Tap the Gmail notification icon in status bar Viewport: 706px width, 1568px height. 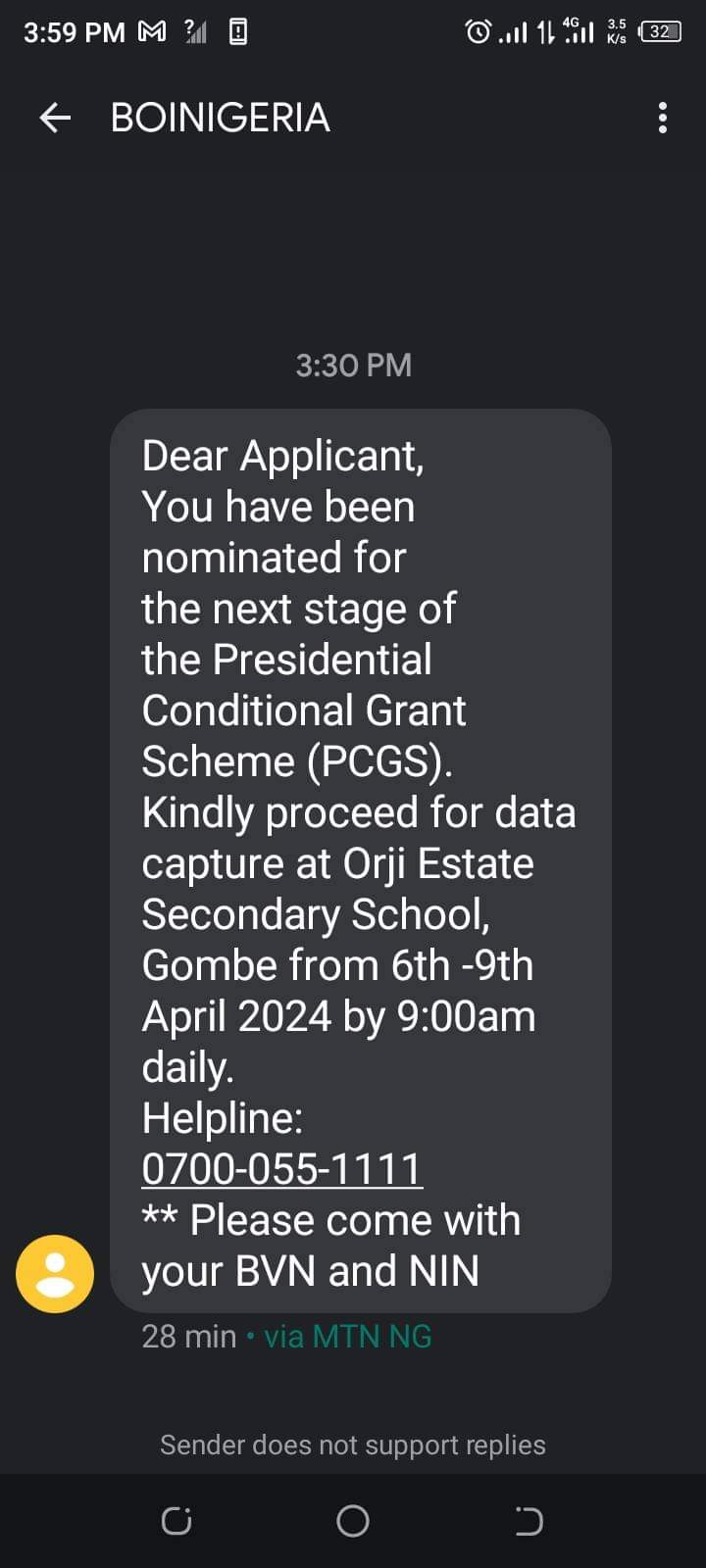coord(152,32)
